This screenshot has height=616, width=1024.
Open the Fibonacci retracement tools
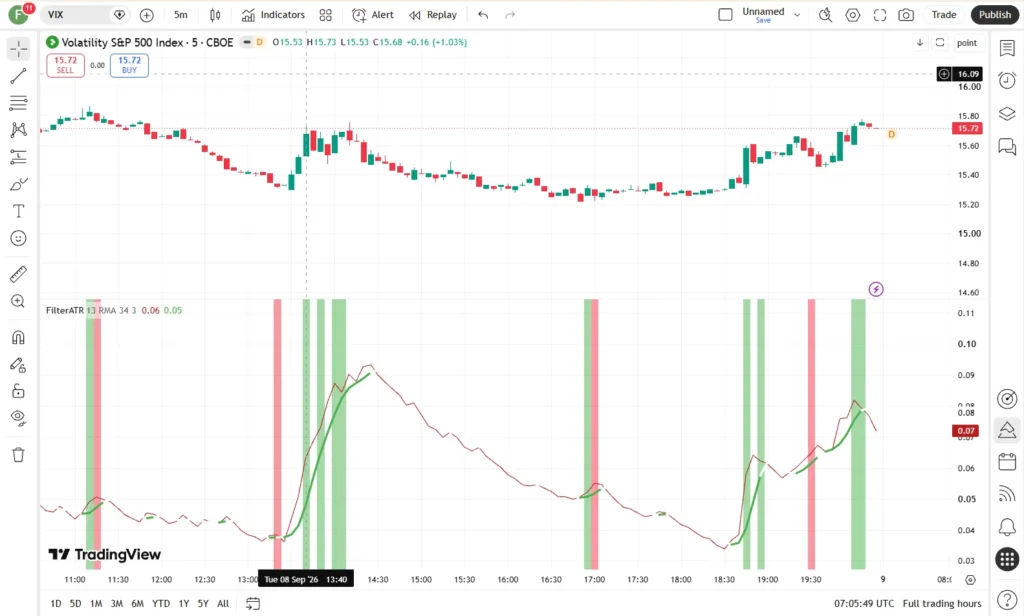click(18, 103)
